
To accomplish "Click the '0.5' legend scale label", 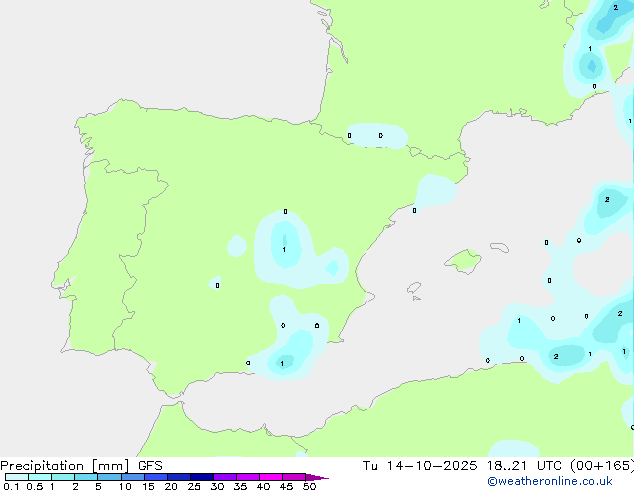I will tap(35, 486).
